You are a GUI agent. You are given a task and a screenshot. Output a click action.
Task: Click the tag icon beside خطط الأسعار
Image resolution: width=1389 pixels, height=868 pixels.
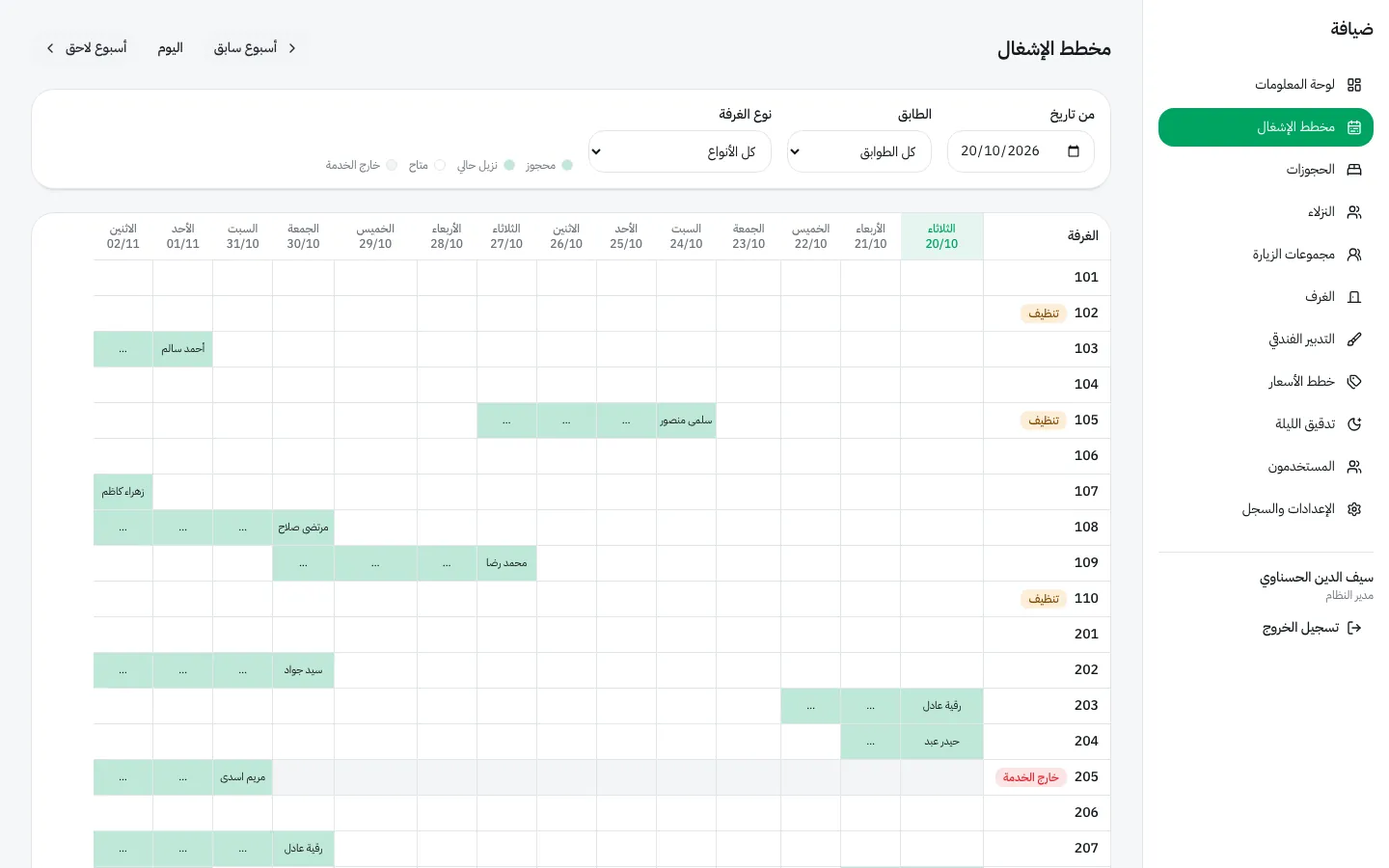(x=1354, y=382)
